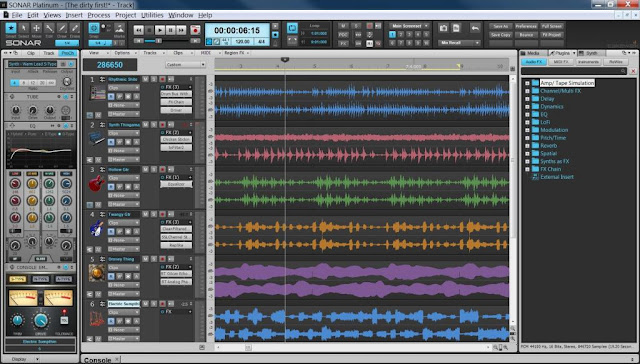The image size is (640, 364).
Task: Open the Main Screenset dropdown
Action: pos(409,26)
